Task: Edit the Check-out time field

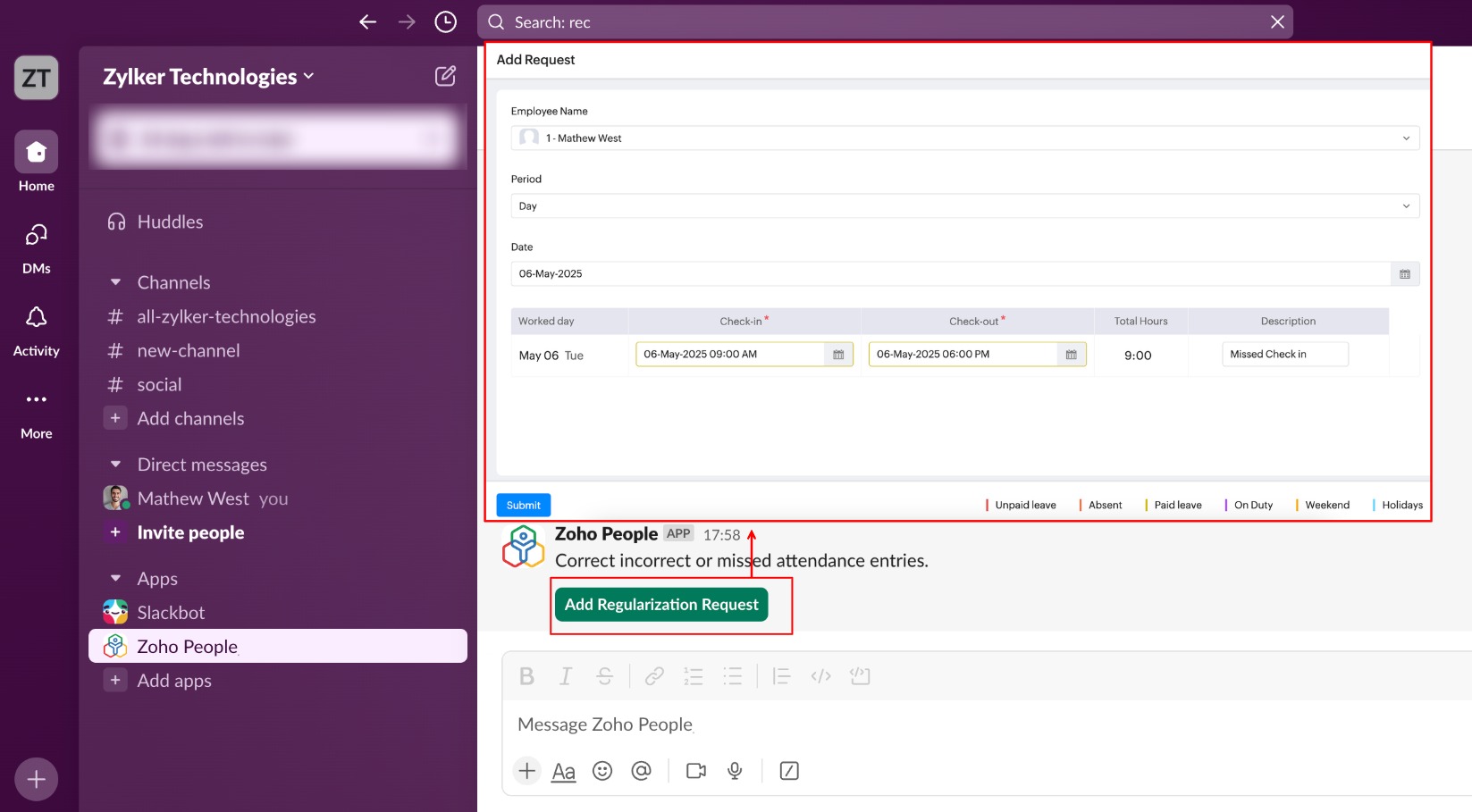Action: coord(963,355)
